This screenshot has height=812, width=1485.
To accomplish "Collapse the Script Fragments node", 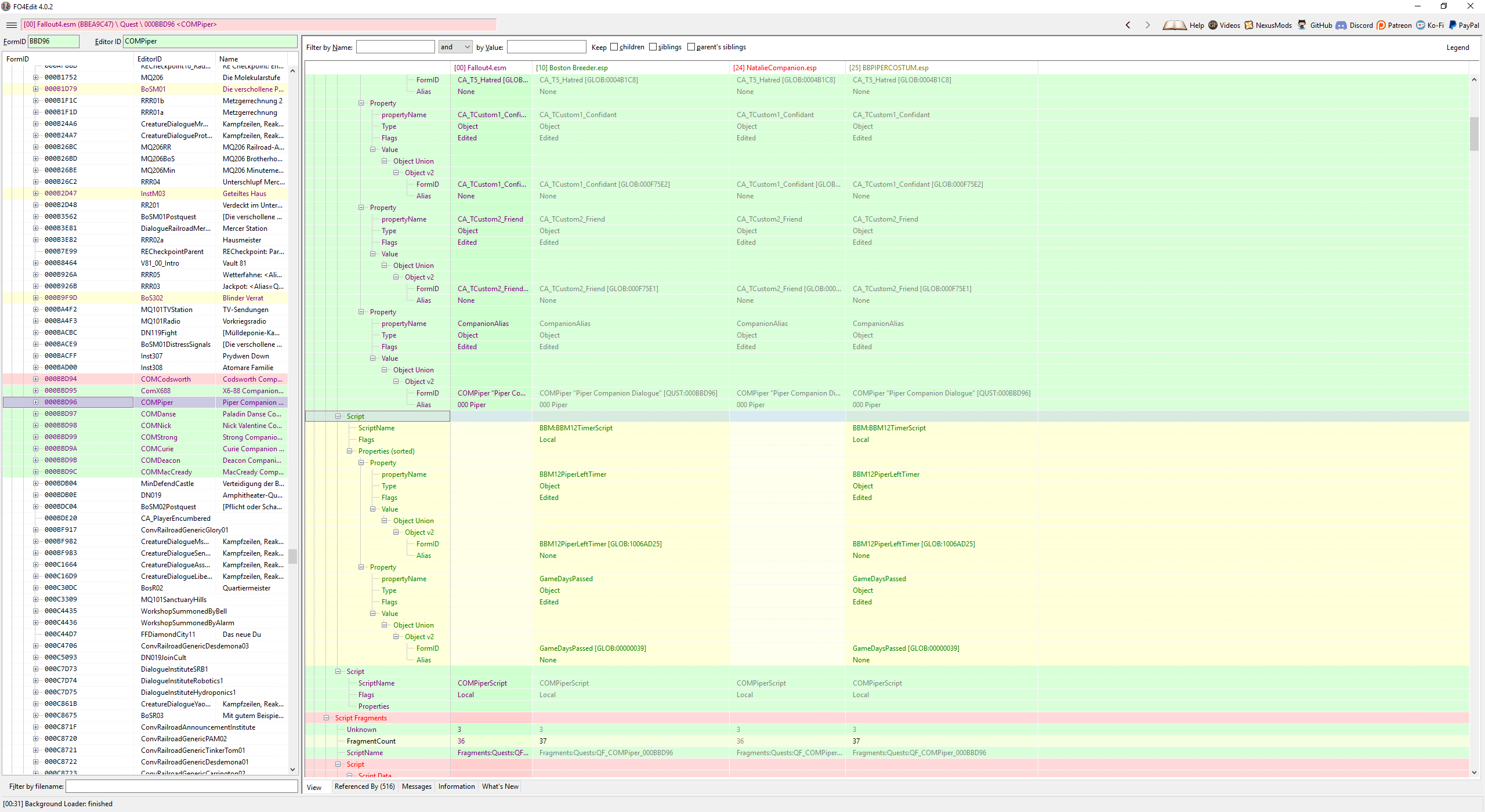I will click(x=326, y=717).
